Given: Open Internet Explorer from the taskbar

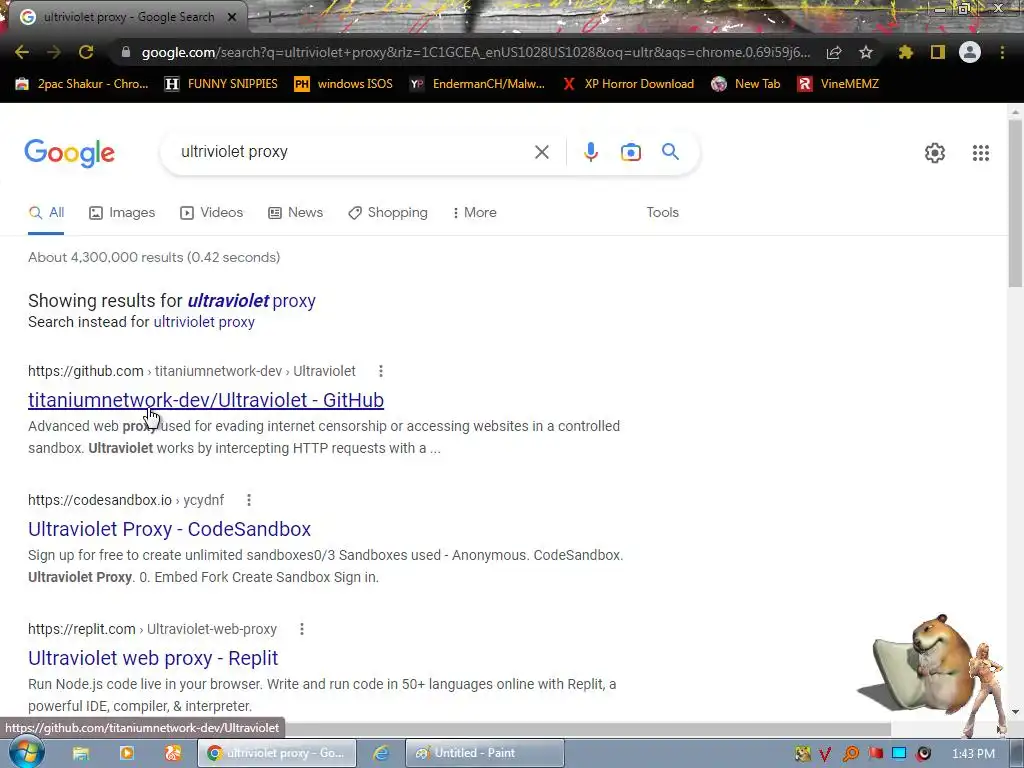Looking at the screenshot, I should coord(381,753).
